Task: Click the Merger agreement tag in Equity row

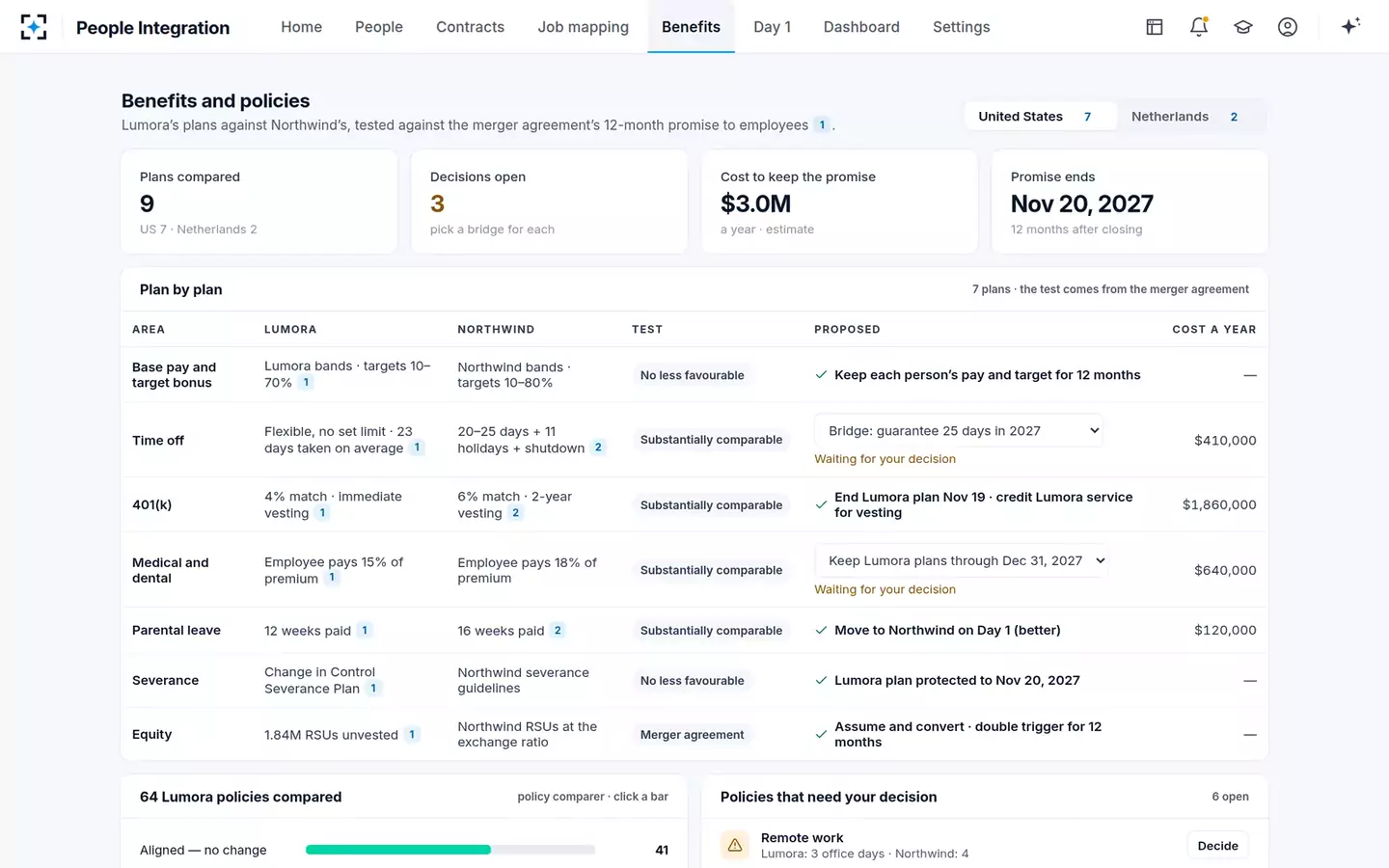Action: coord(693,735)
